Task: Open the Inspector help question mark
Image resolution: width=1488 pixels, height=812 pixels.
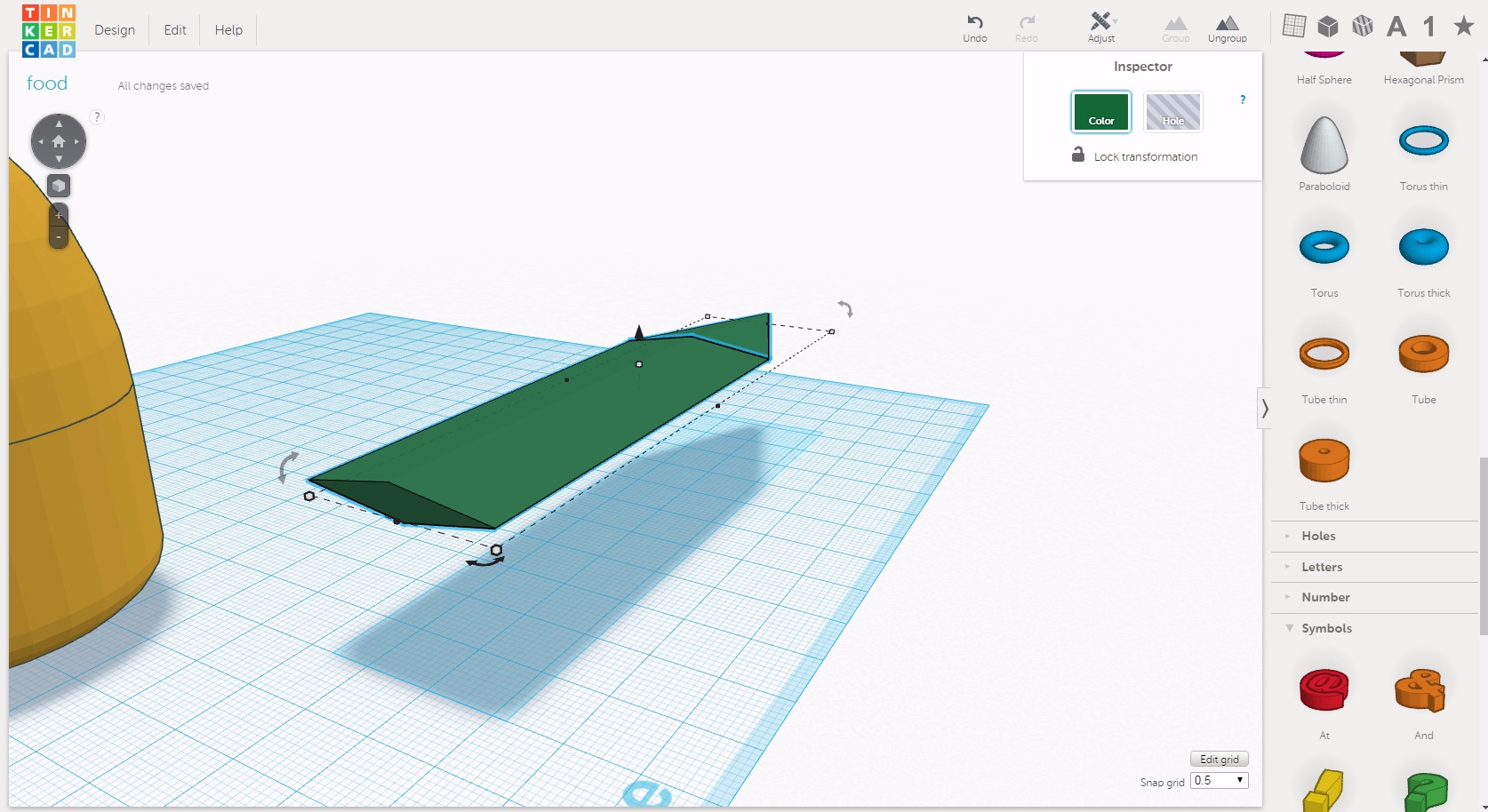Action: (1243, 100)
